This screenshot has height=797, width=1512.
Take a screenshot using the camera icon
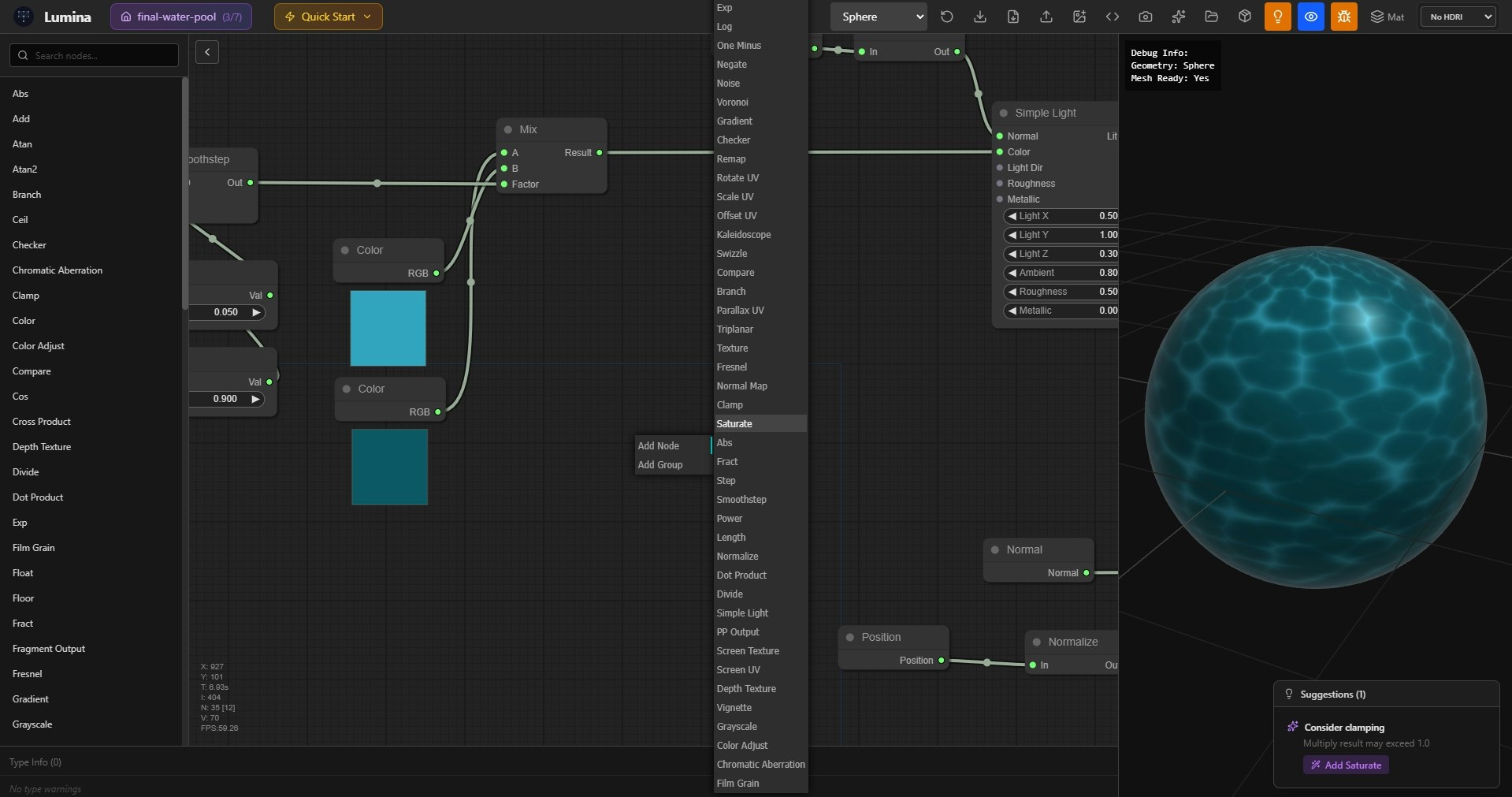coord(1145,16)
